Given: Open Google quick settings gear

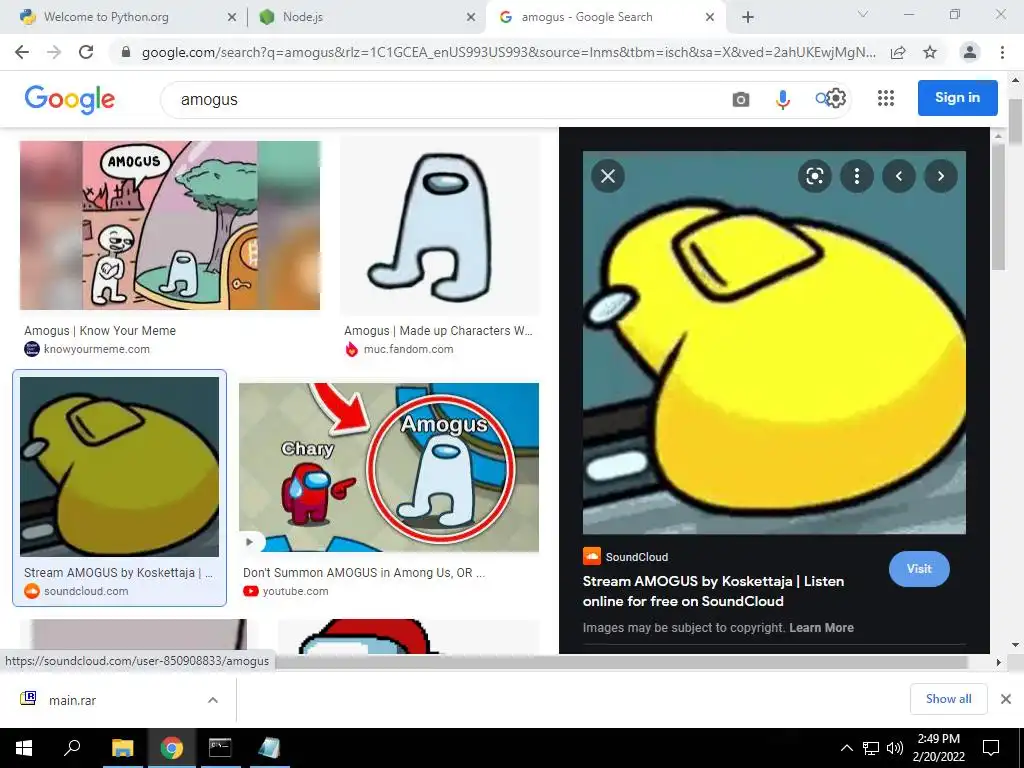Looking at the screenshot, I should tap(836, 98).
